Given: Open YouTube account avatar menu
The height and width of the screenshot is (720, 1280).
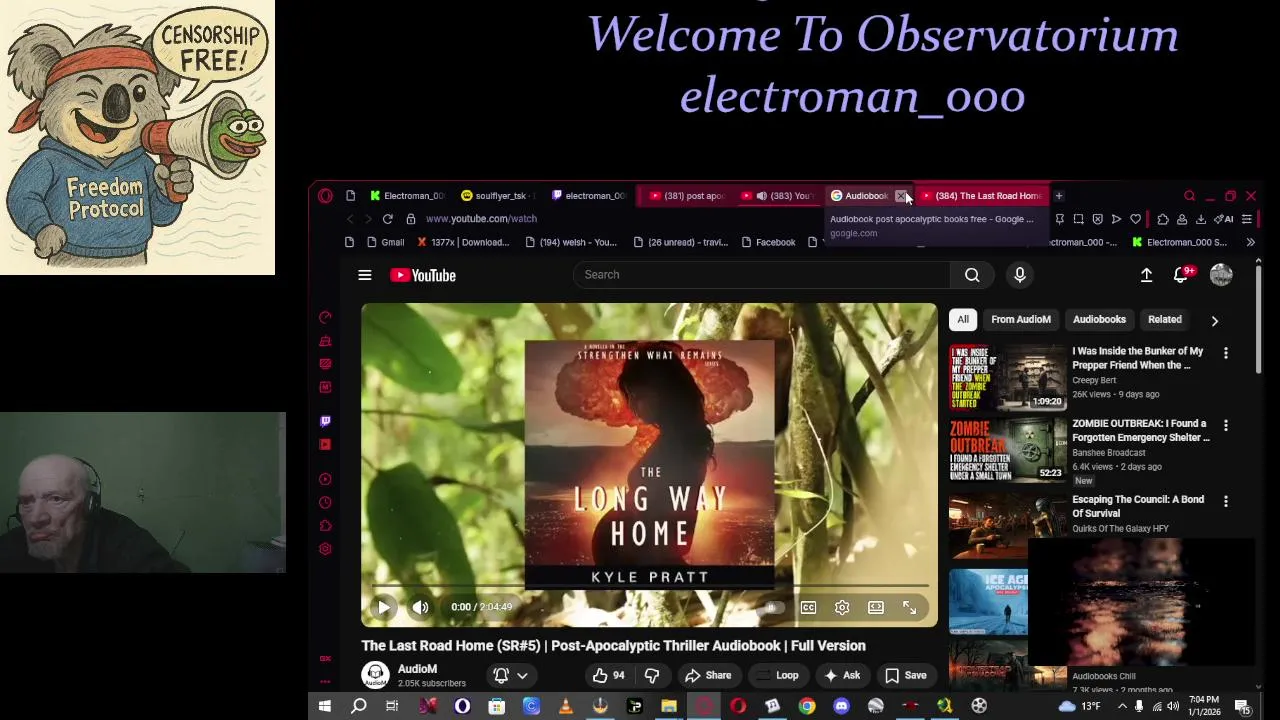Looking at the screenshot, I should [x=1221, y=274].
